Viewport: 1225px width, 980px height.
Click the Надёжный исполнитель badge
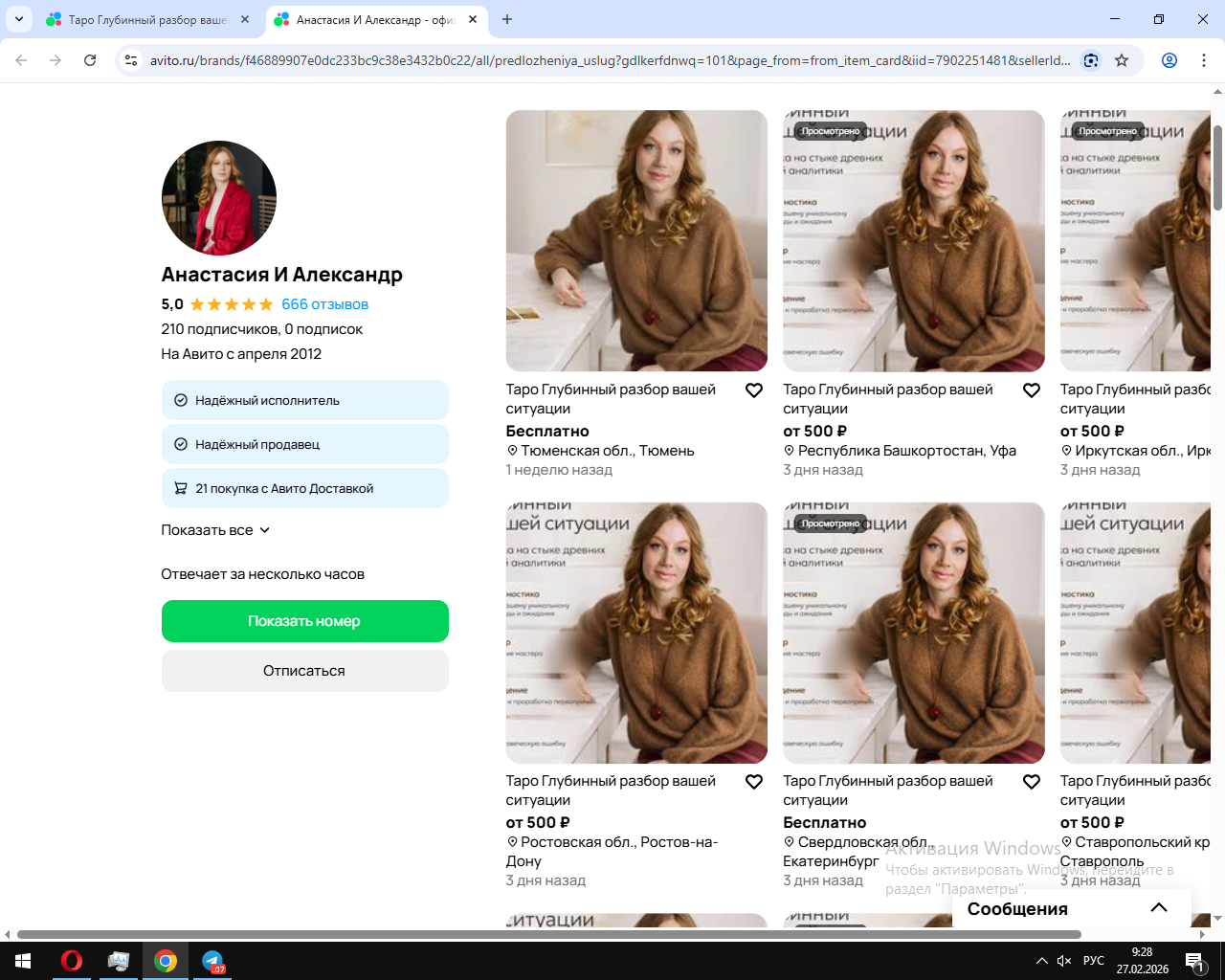pyautogui.click(x=304, y=400)
